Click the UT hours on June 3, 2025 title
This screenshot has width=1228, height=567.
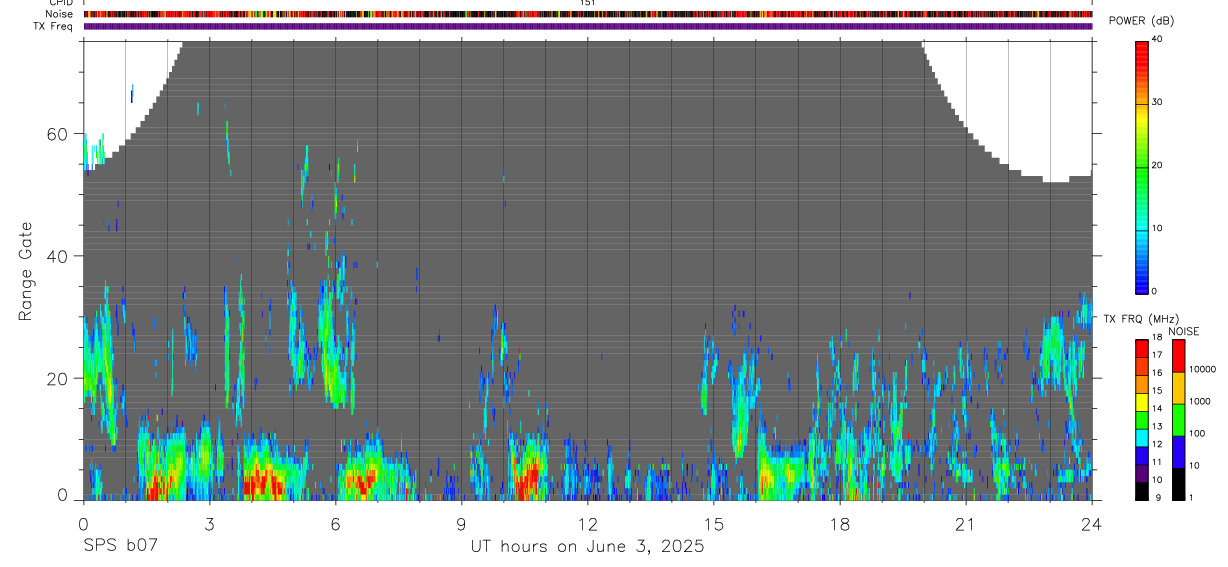click(x=588, y=547)
